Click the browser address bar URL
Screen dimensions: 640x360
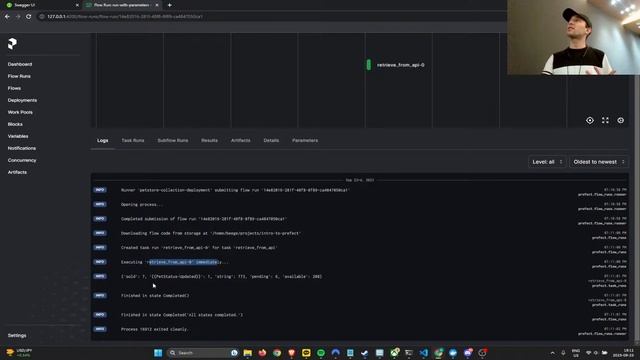click(x=125, y=17)
